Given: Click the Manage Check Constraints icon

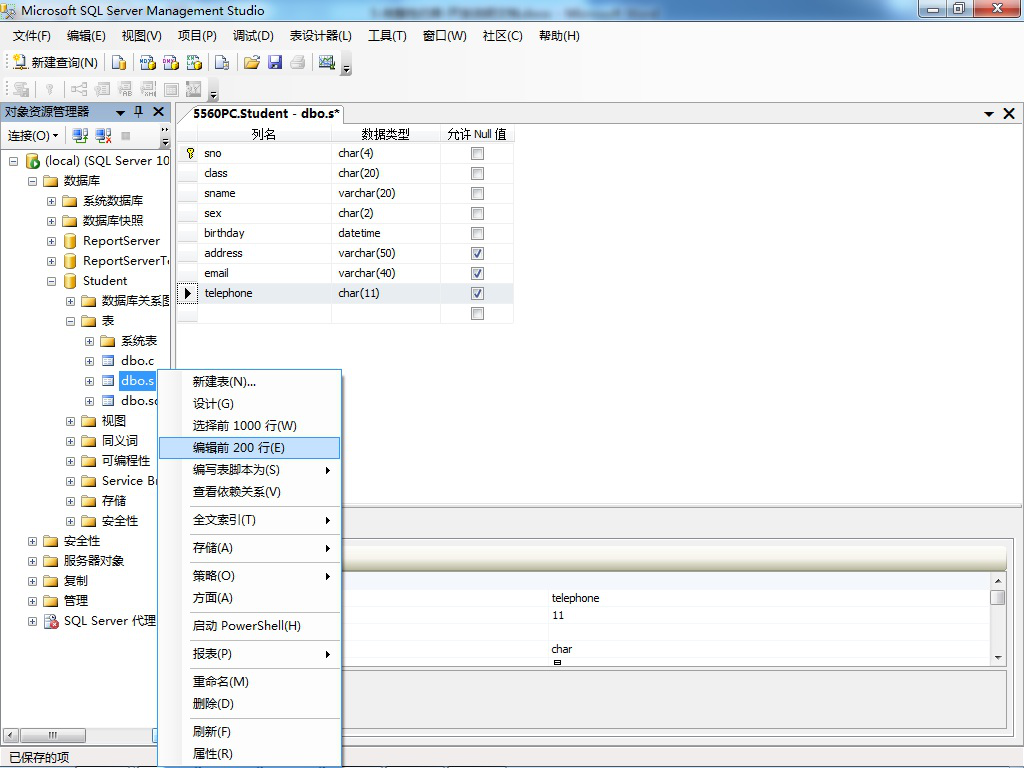Looking at the screenshot, I should [x=171, y=89].
